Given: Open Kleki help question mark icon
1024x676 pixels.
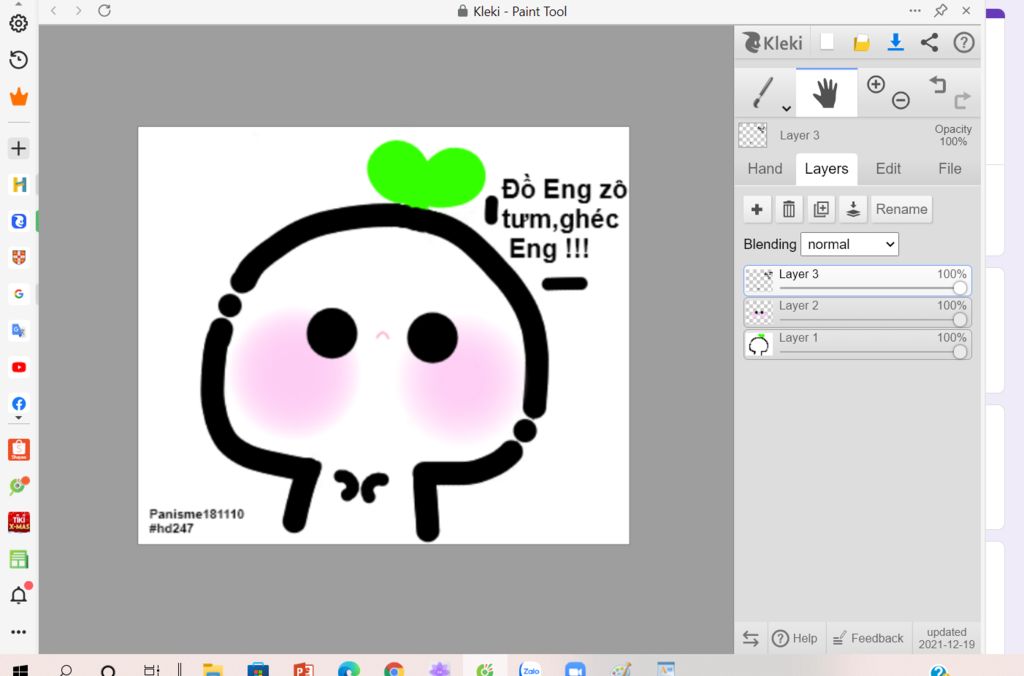Looking at the screenshot, I should click(964, 42).
